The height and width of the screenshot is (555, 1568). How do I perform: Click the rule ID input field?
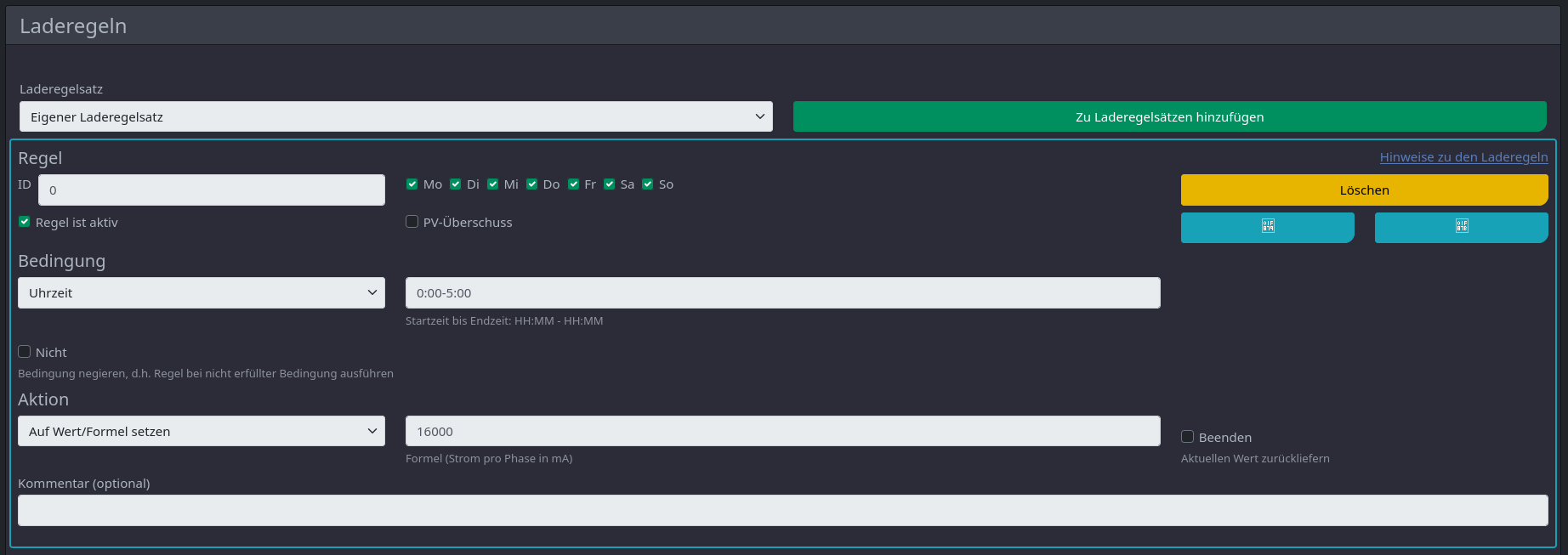pos(211,190)
